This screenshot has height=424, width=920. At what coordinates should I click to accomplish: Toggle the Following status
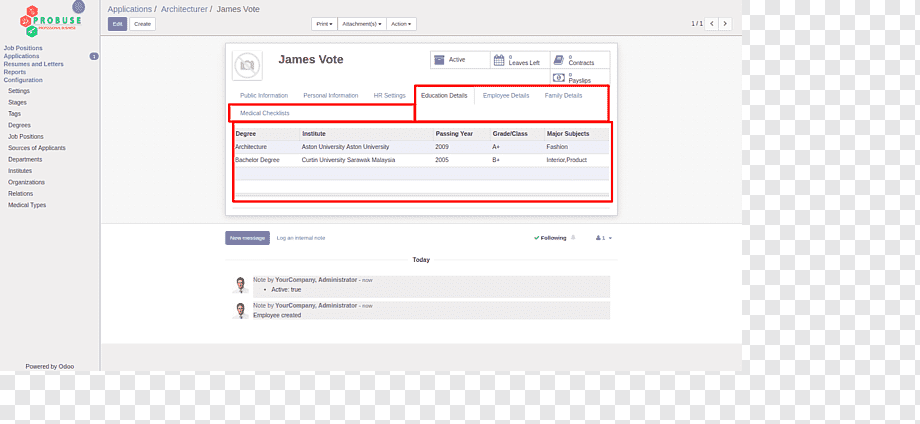(550, 238)
